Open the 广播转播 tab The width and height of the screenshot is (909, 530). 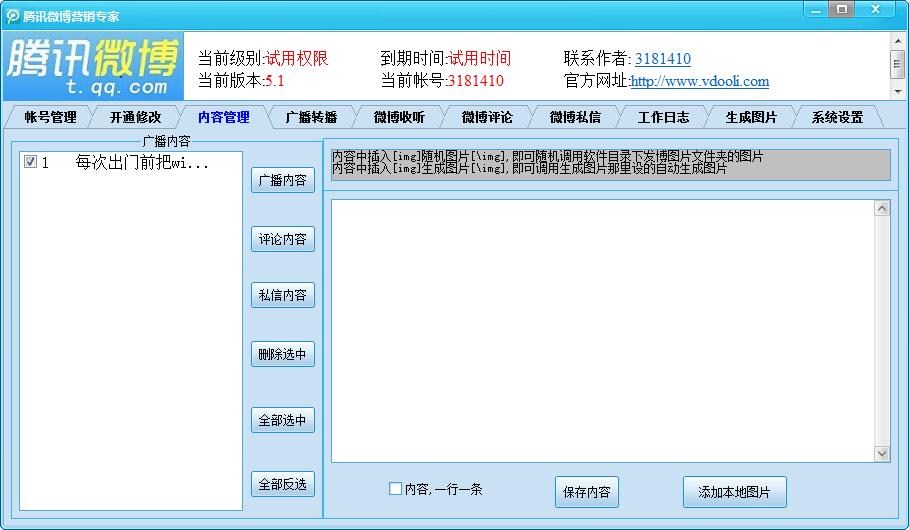(x=311, y=117)
